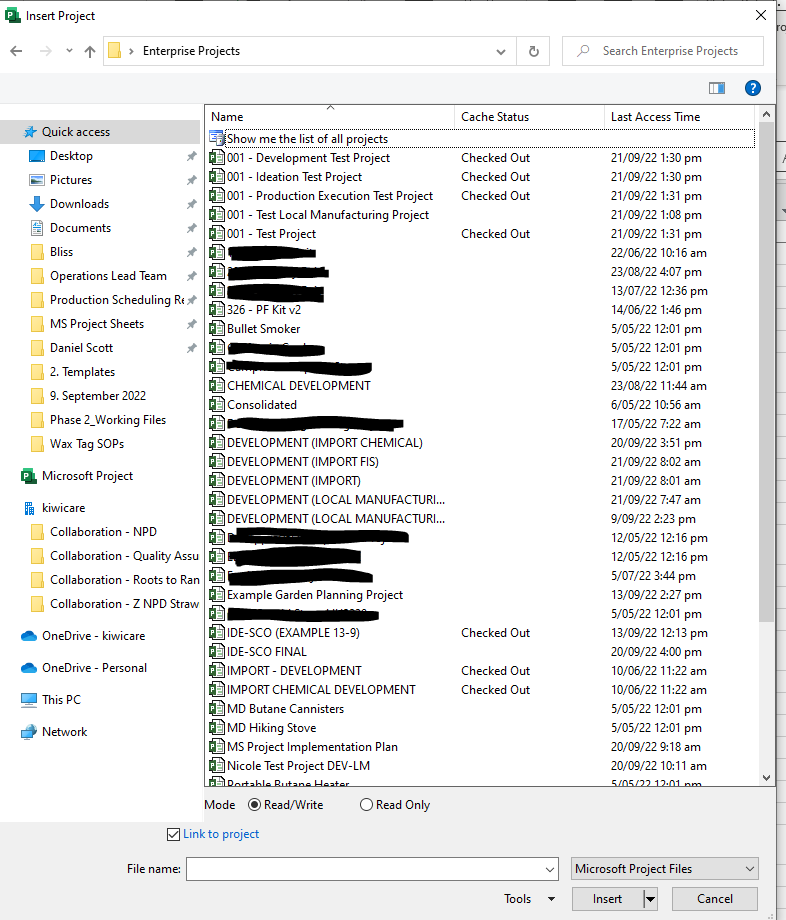Select MD Hiking Stove project icon
The width and height of the screenshot is (786, 920).
(216, 728)
